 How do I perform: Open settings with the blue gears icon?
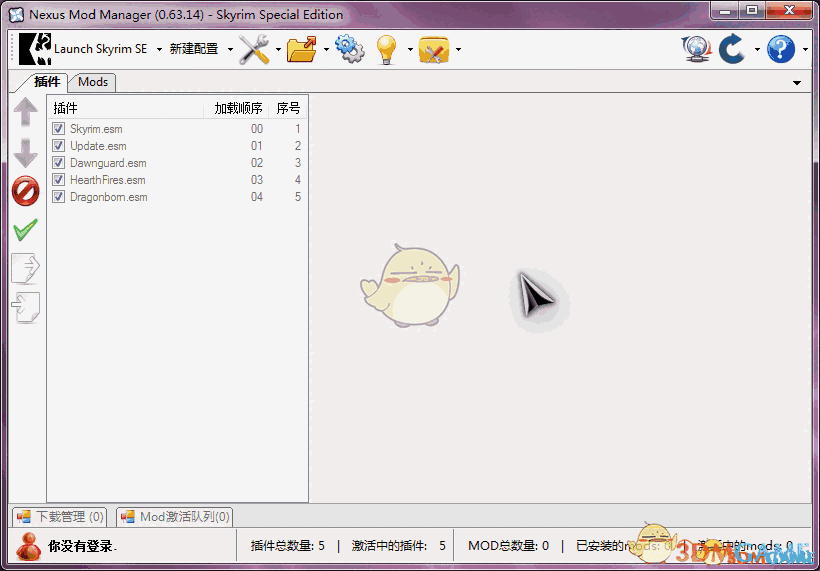pyautogui.click(x=349, y=49)
